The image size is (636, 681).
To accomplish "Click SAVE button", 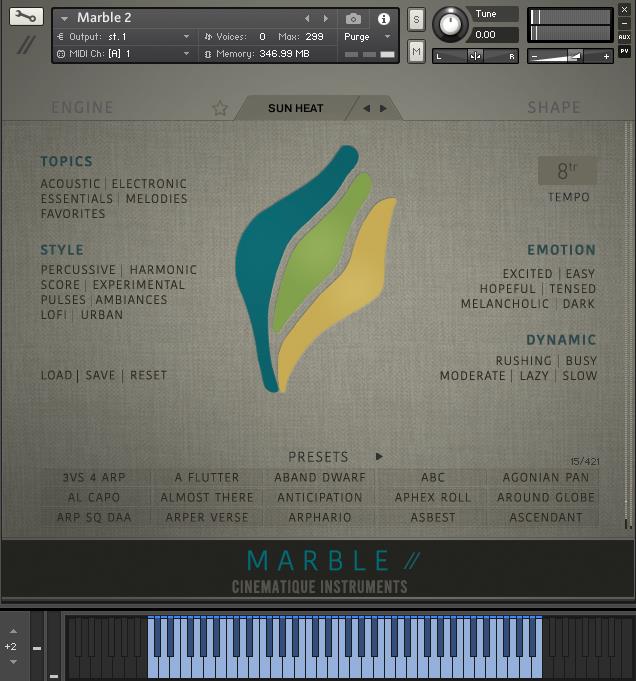I will pyautogui.click(x=100, y=375).
